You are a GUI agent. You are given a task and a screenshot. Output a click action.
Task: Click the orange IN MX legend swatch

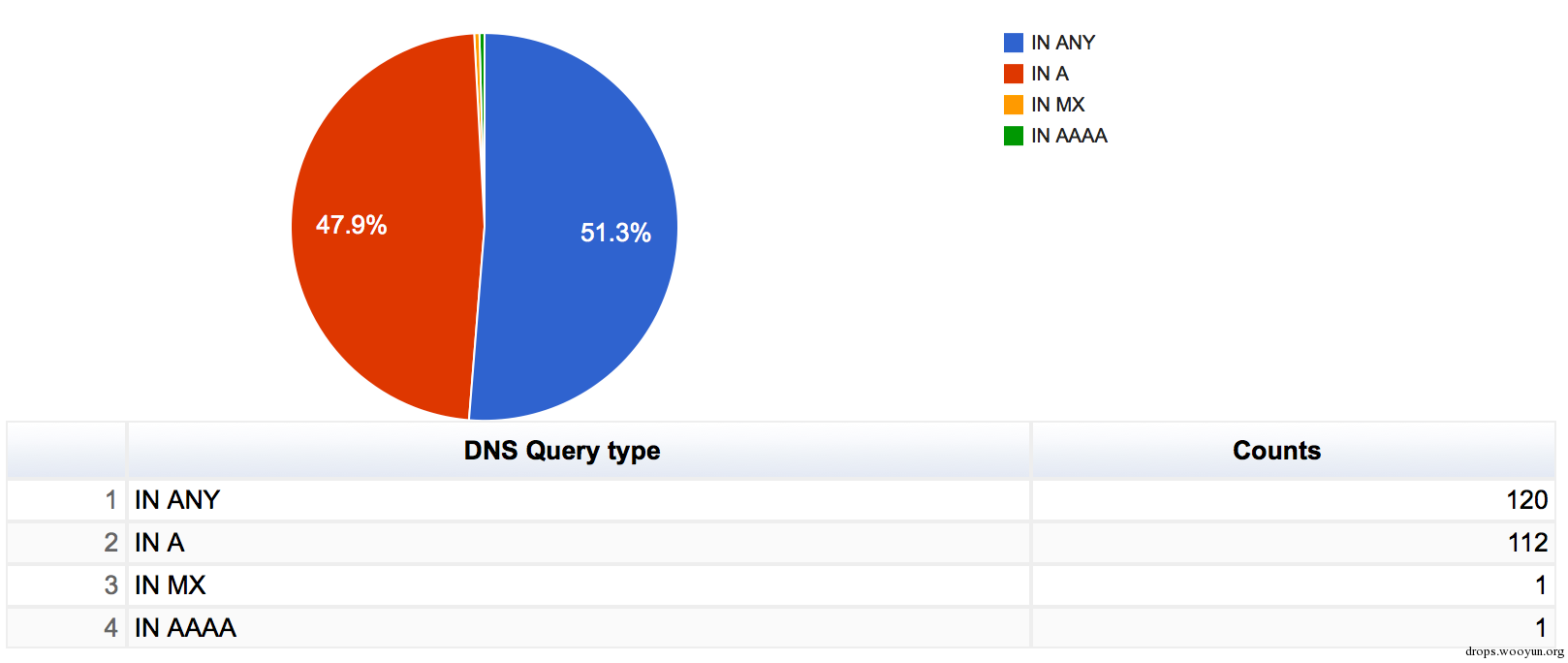pos(1013,105)
